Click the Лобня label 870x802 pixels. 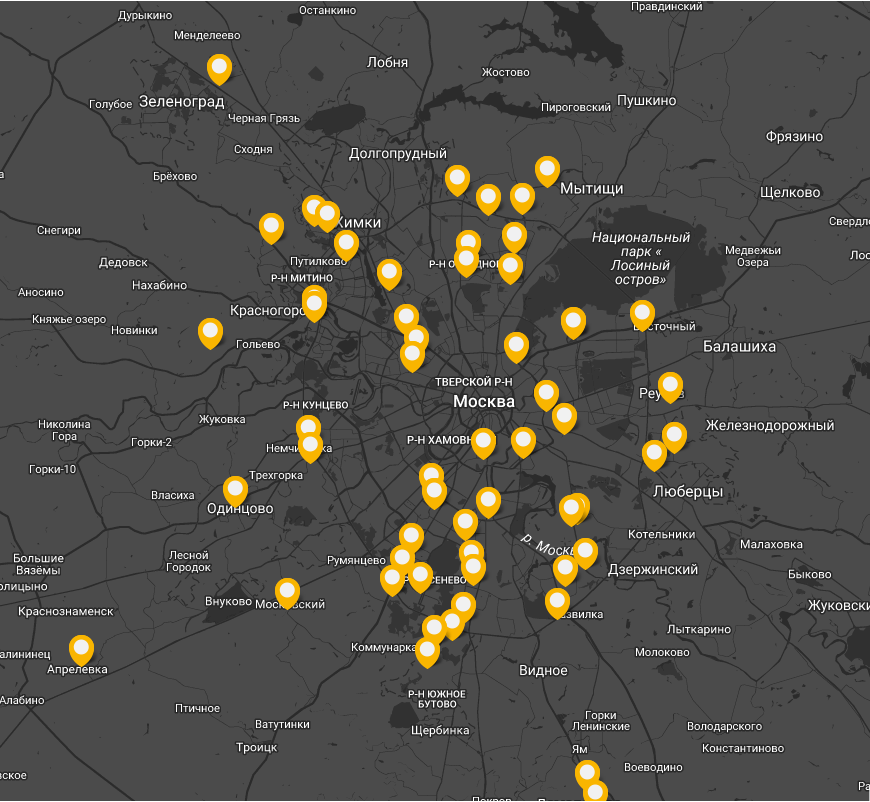point(387,63)
